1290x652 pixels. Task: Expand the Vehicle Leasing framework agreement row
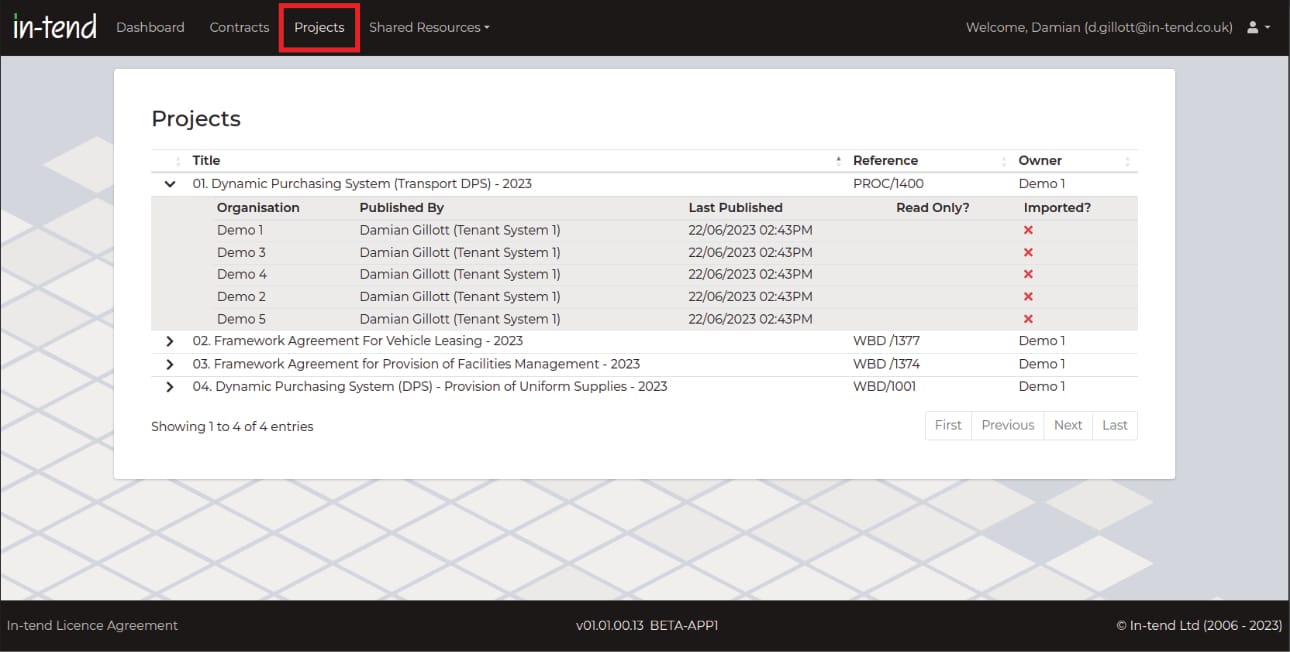(x=169, y=341)
